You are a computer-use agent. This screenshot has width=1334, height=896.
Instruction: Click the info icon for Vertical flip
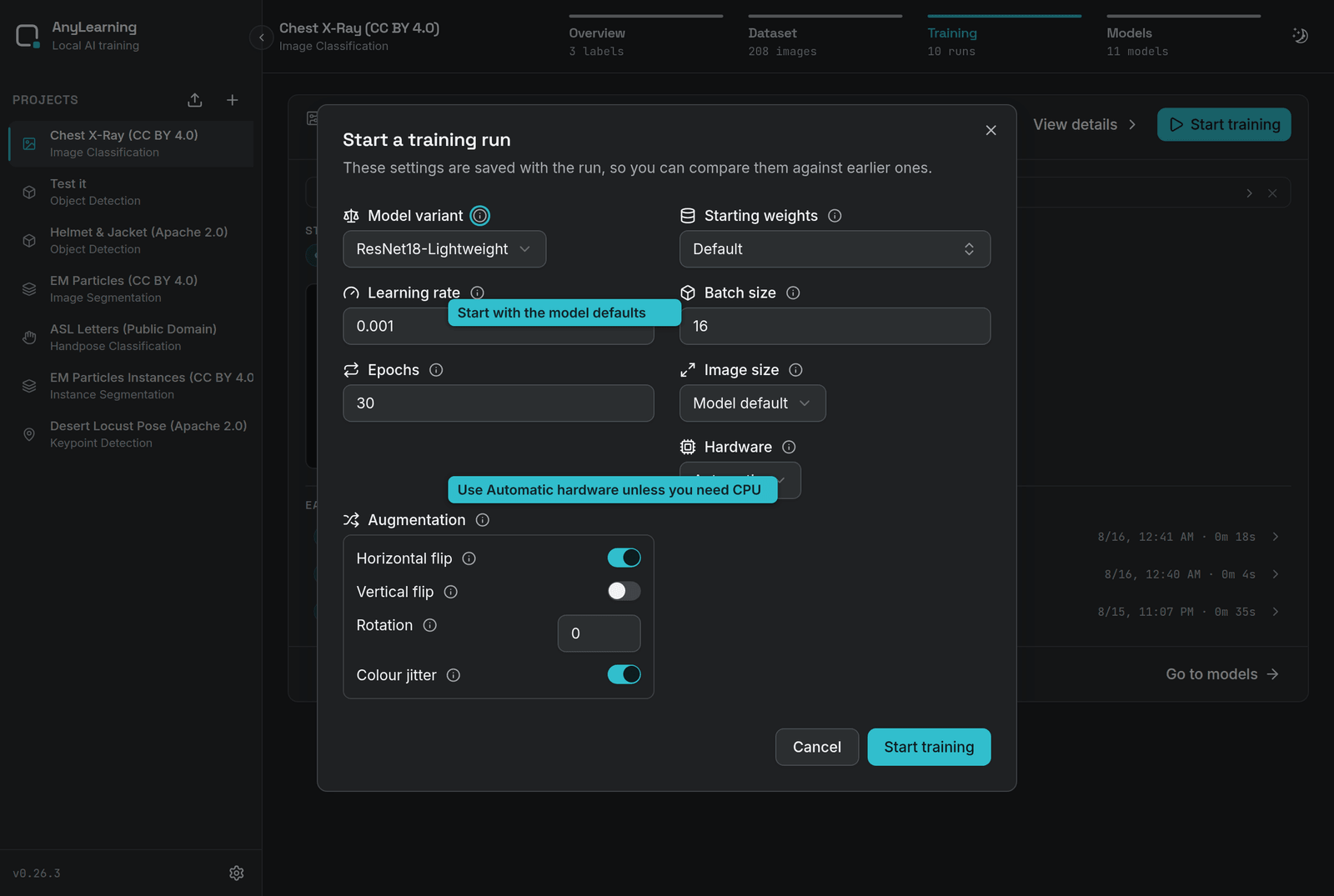(x=450, y=592)
